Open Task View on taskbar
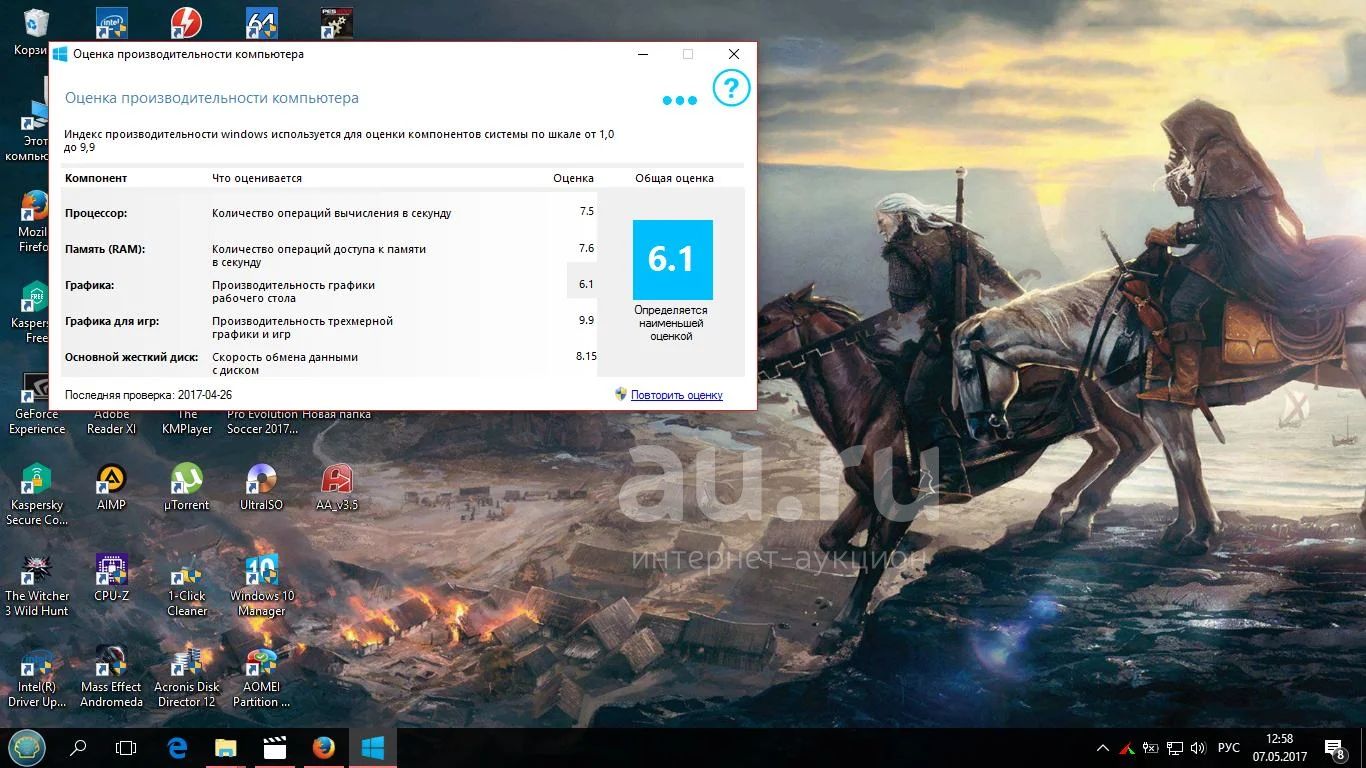 (126, 747)
